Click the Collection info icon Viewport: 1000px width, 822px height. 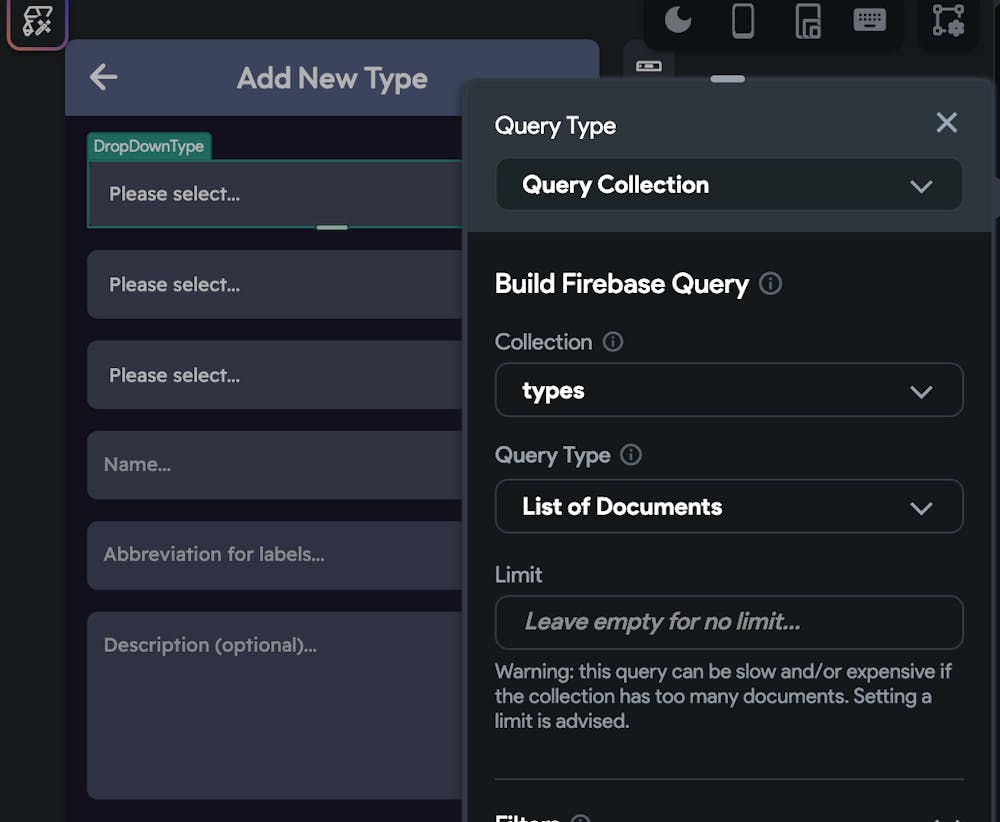[x=615, y=342]
